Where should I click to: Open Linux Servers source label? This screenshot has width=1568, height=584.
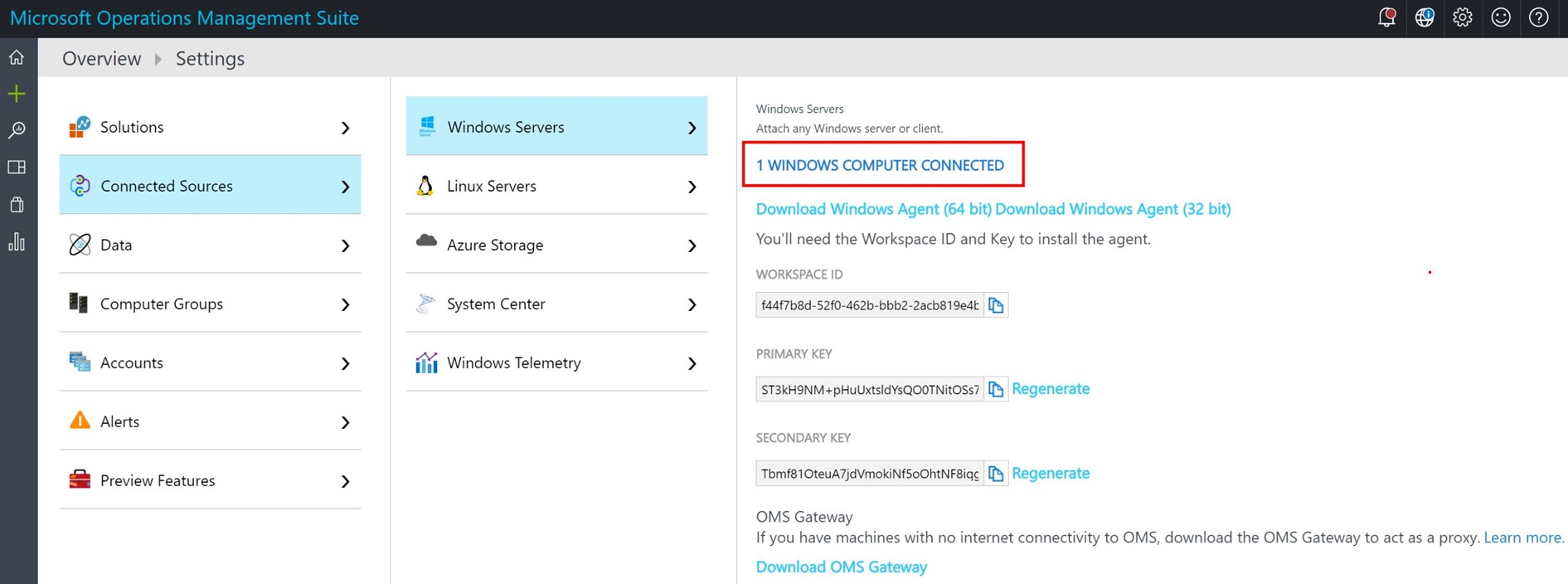(x=492, y=186)
